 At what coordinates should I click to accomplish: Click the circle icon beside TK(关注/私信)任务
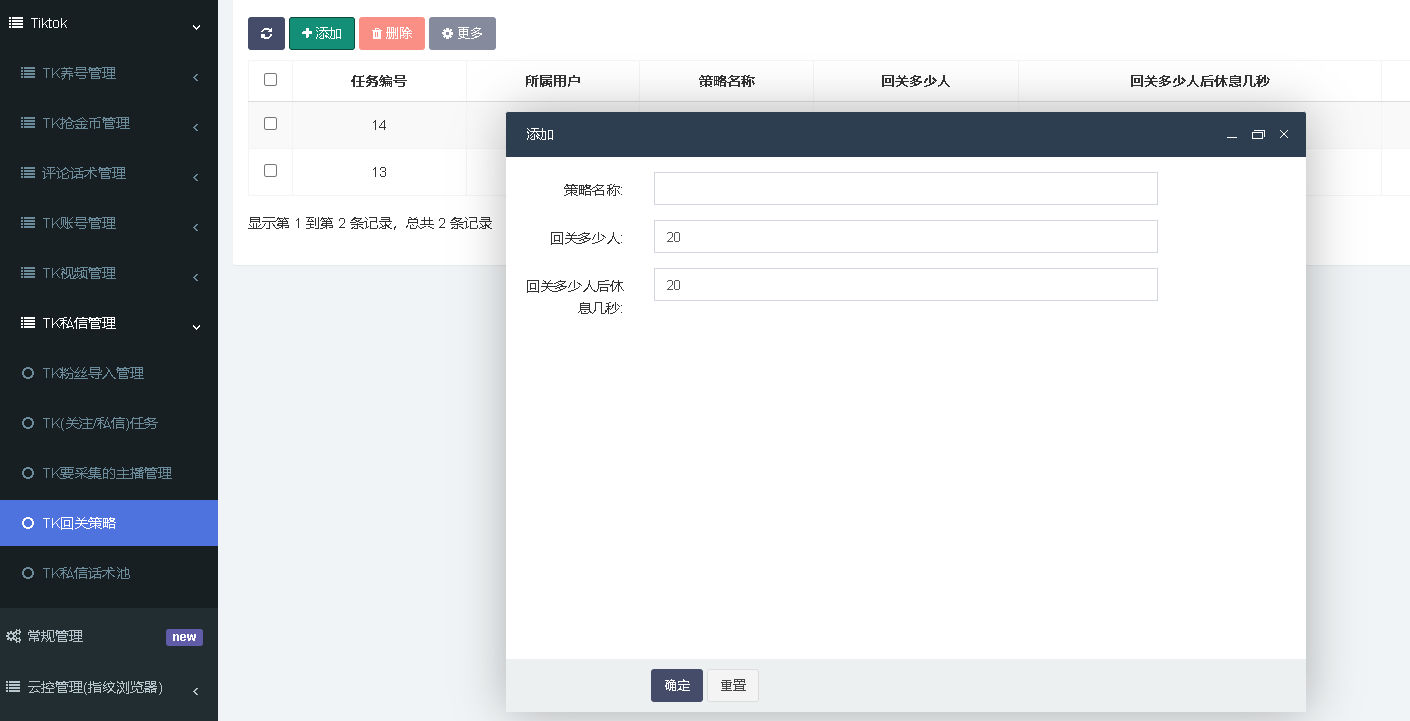(28, 423)
